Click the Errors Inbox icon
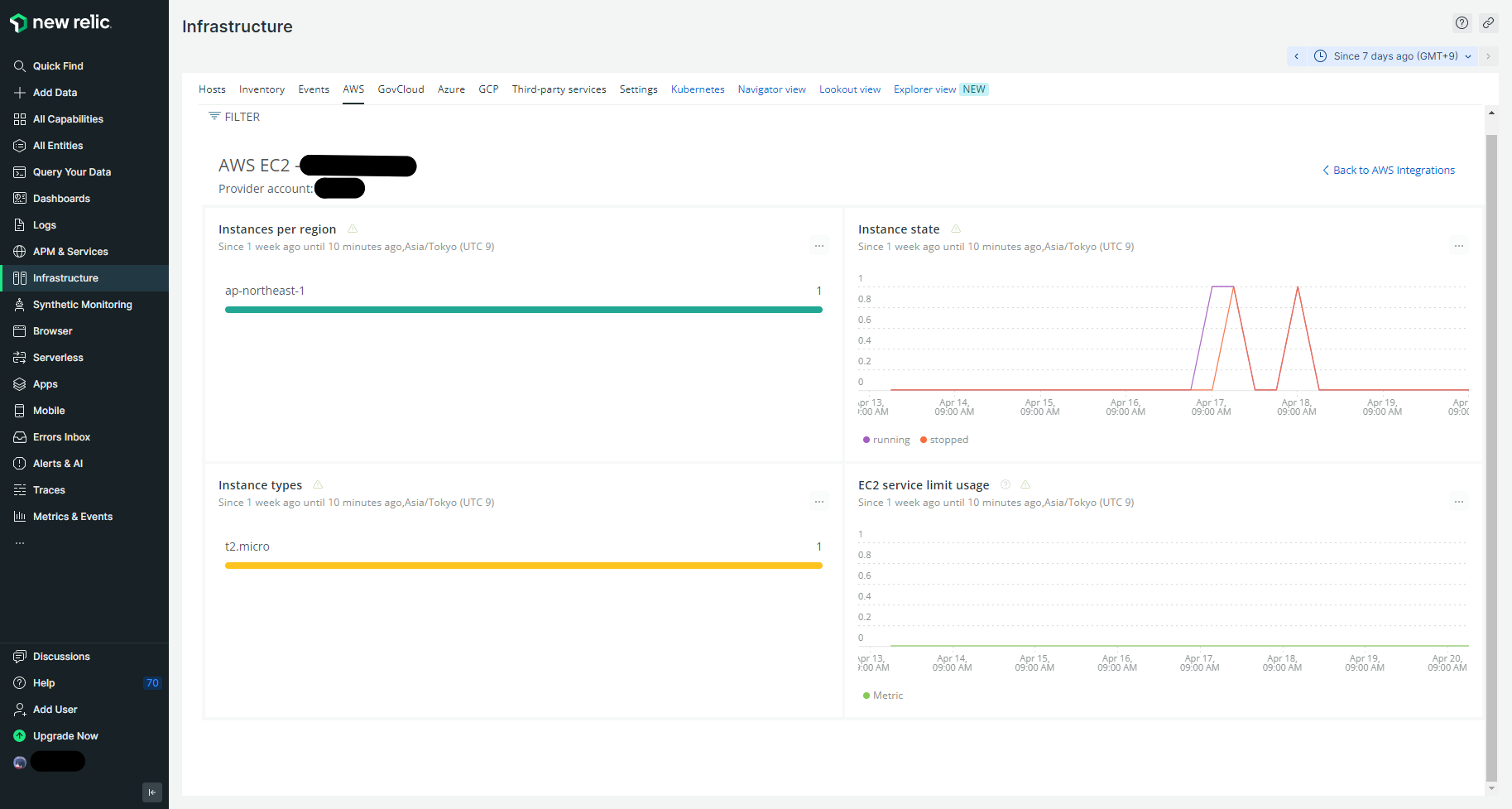Viewport: 1512px width, 809px height. click(x=20, y=437)
